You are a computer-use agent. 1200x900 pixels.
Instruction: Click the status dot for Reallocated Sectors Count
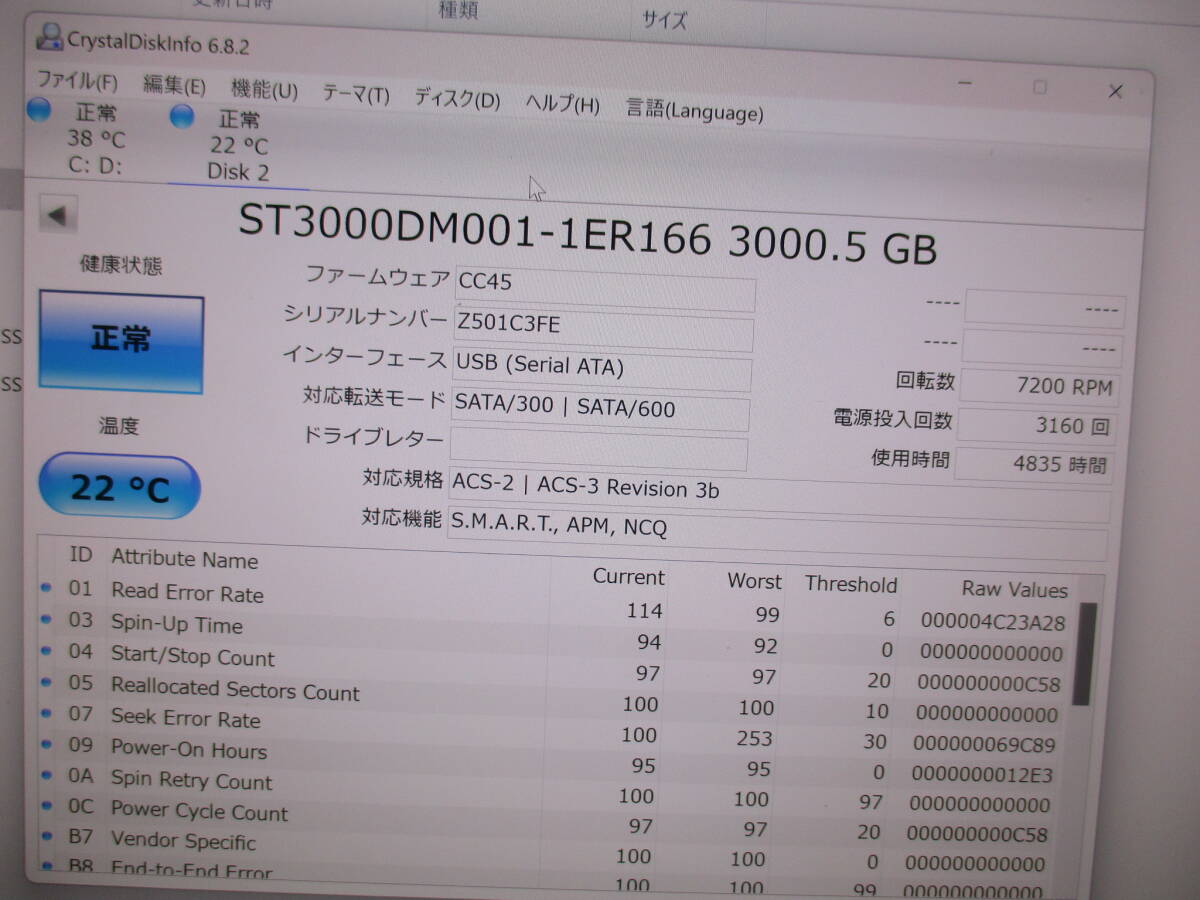point(46,681)
